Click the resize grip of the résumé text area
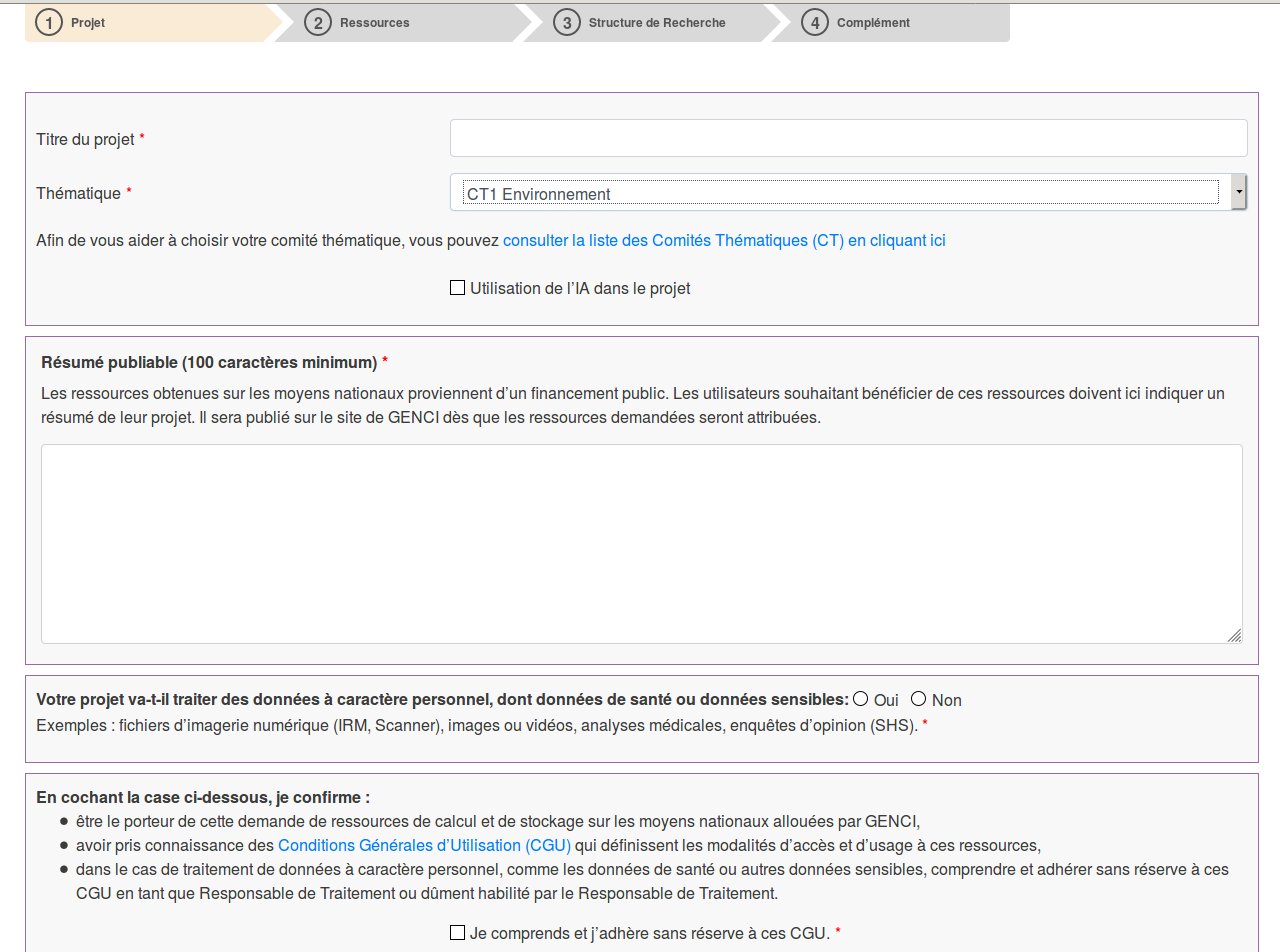The width and height of the screenshot is (1280, 952). click(1237, 636)
